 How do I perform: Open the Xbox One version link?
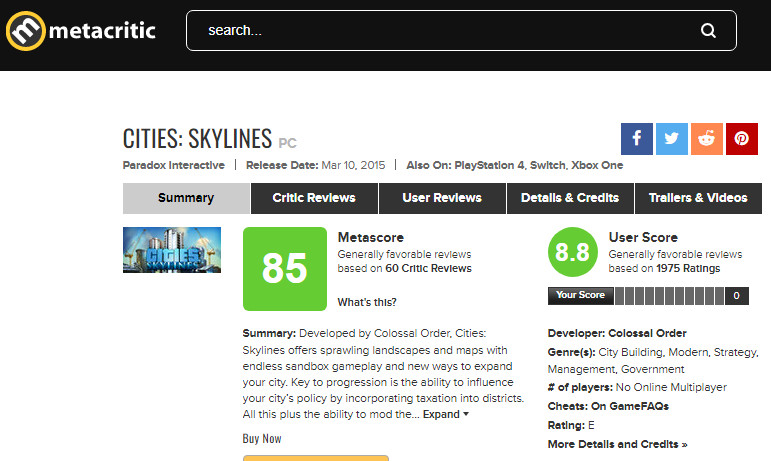[x=597, y=165]
